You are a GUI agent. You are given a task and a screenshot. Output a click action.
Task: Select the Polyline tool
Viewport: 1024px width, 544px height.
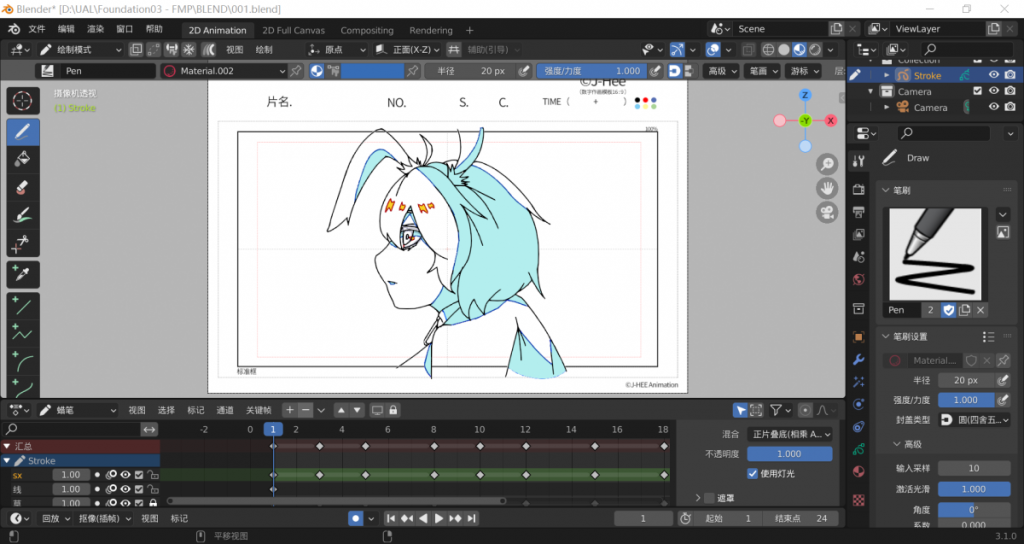[x=23, y=333]
